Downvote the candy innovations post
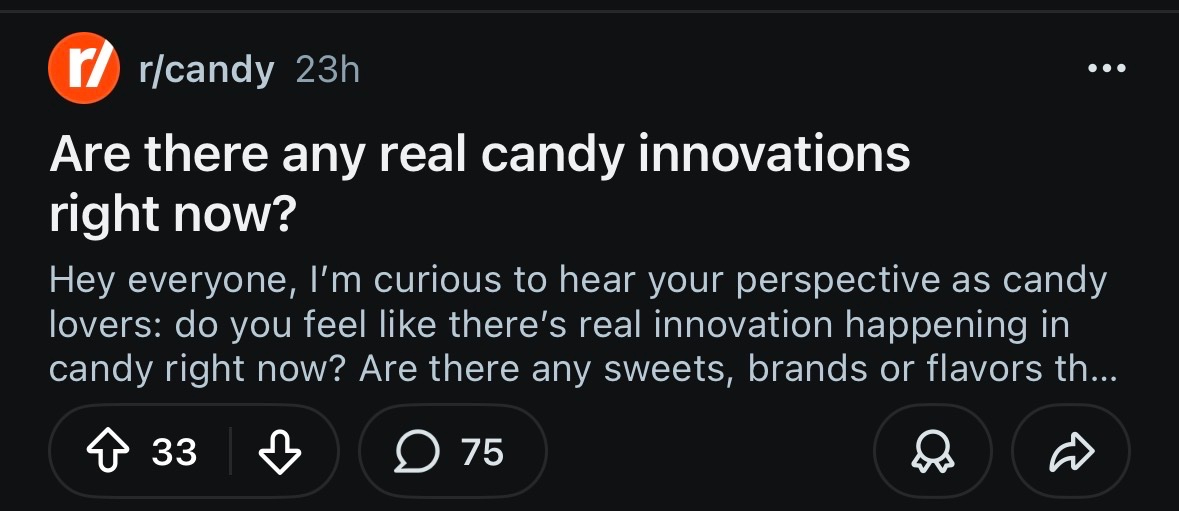Screen dimensions: 1179x511 280,452
